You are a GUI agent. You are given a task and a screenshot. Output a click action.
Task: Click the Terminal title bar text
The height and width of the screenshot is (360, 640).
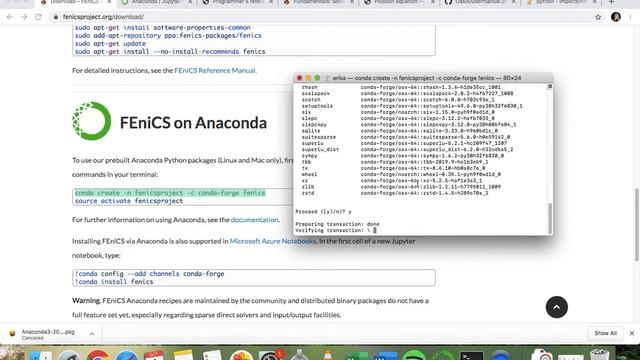(x=427, y=78)
